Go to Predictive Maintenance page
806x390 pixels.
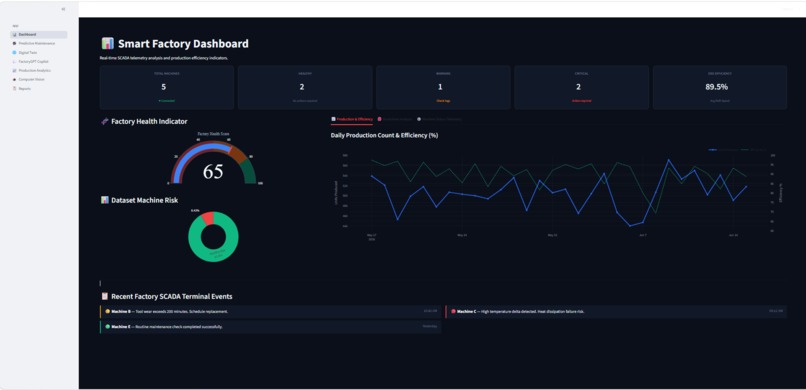pos(39,44)
